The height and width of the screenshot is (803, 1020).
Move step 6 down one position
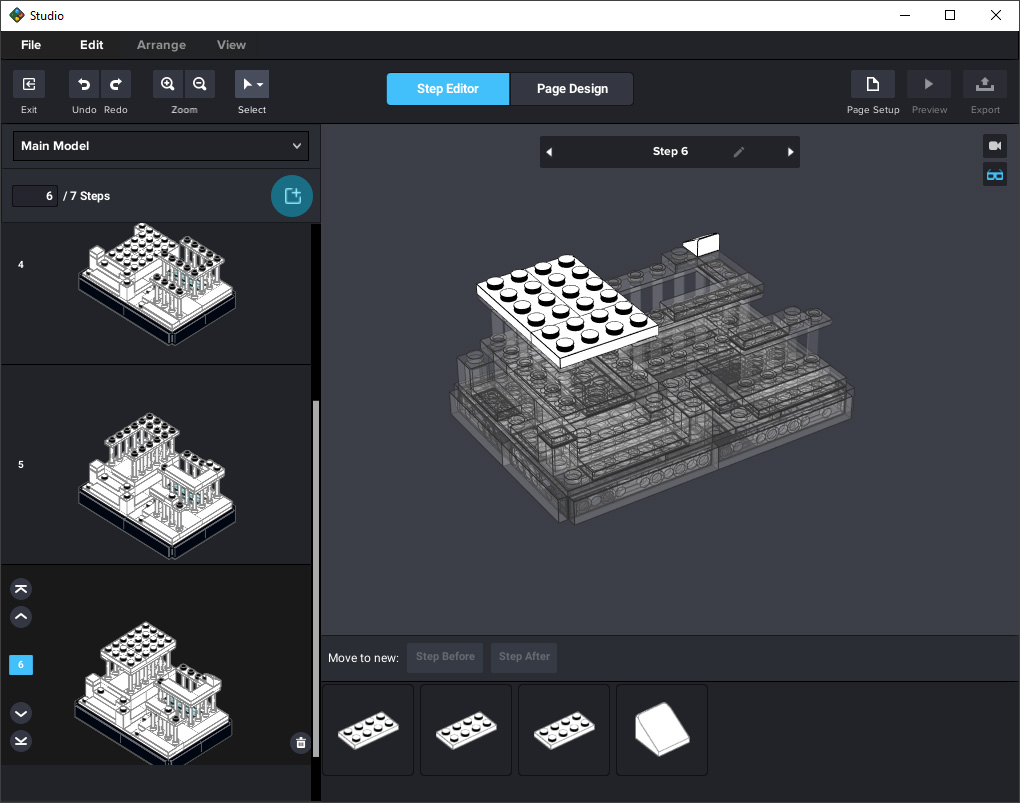point(21,713)
